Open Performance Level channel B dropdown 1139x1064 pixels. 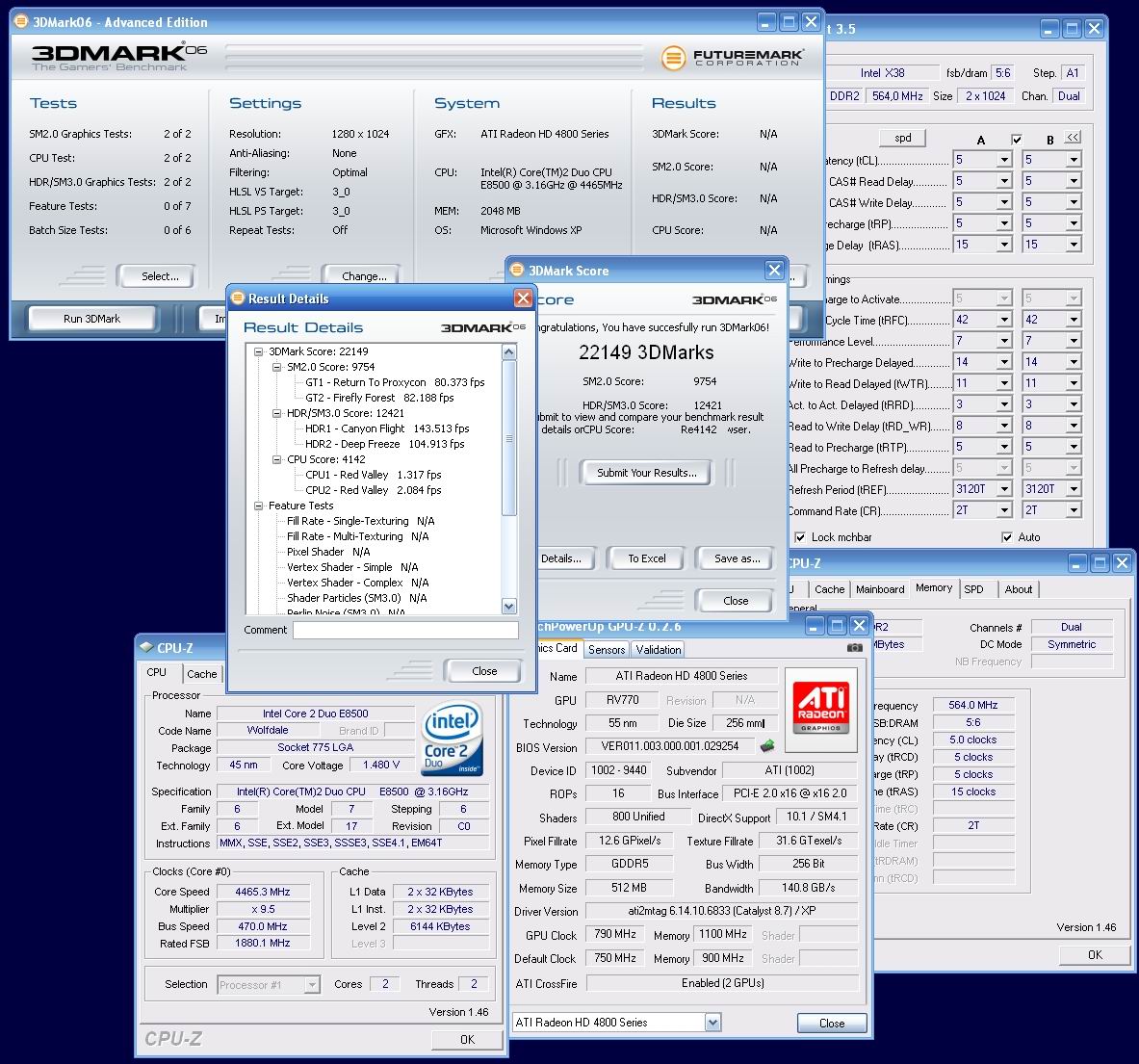(x=1074, y=341)
